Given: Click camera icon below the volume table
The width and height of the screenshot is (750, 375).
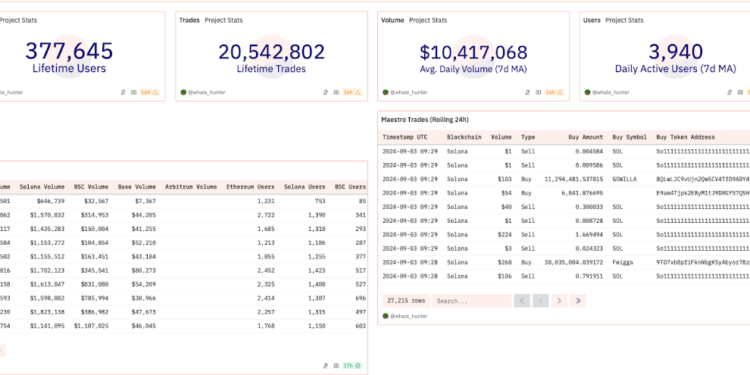Looking at the screenshot, I should [336, 365].
